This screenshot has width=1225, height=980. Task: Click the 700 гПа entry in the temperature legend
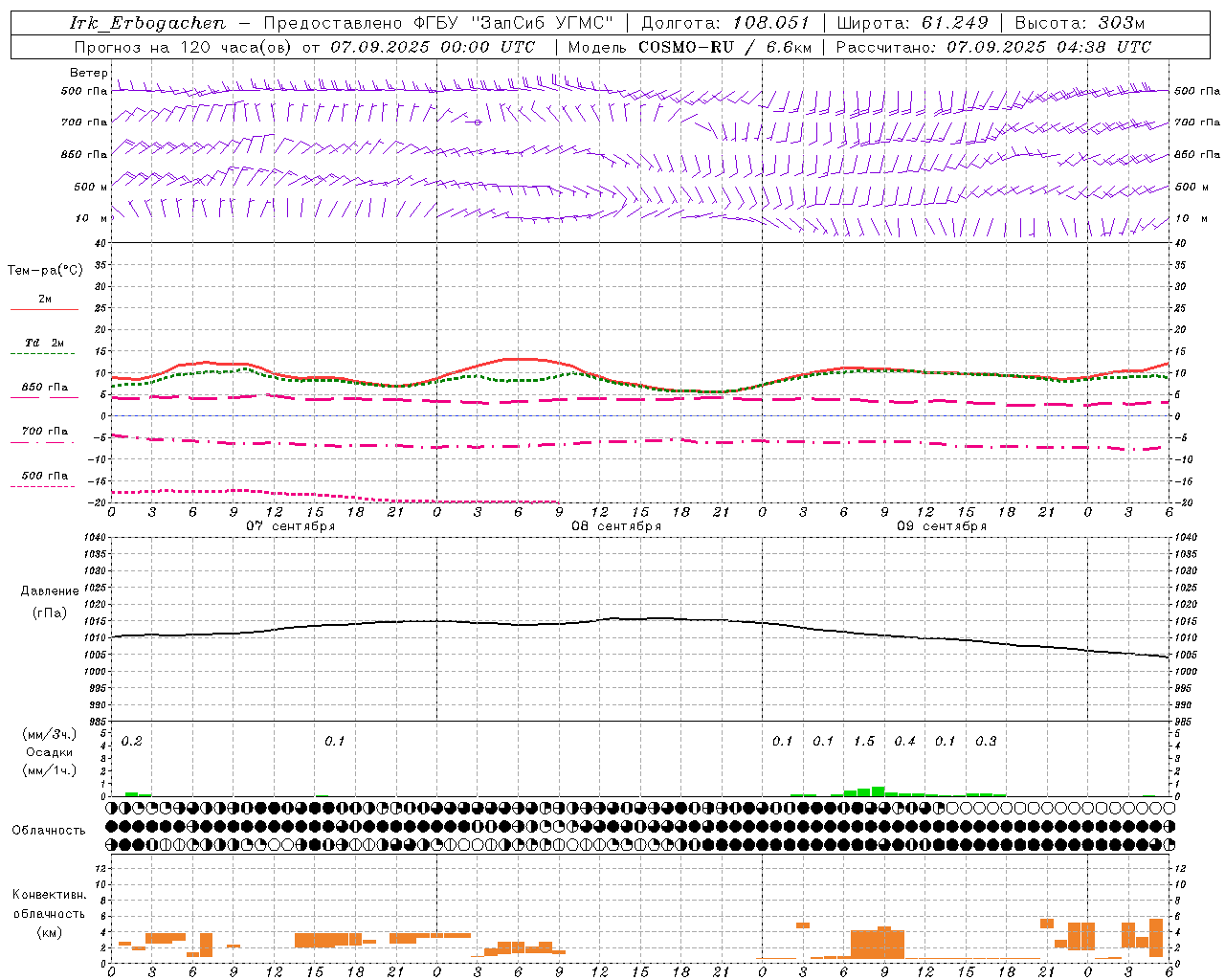pos(44,432)
